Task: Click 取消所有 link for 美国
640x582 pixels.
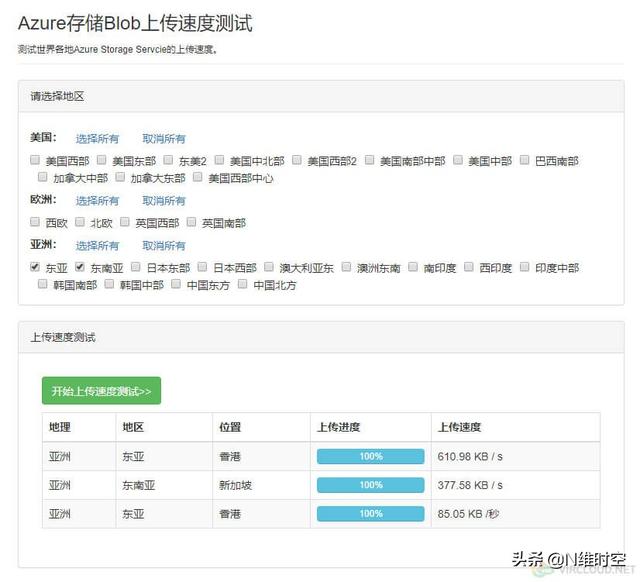Action: tap(164, 139)
